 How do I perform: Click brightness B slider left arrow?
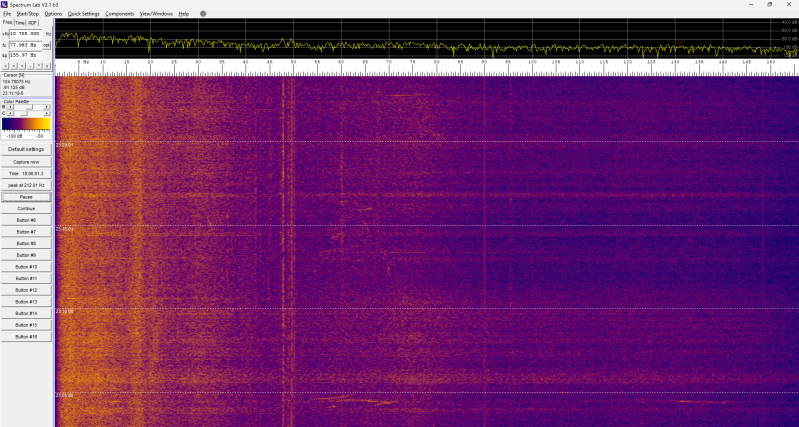[x=10, y=107]
